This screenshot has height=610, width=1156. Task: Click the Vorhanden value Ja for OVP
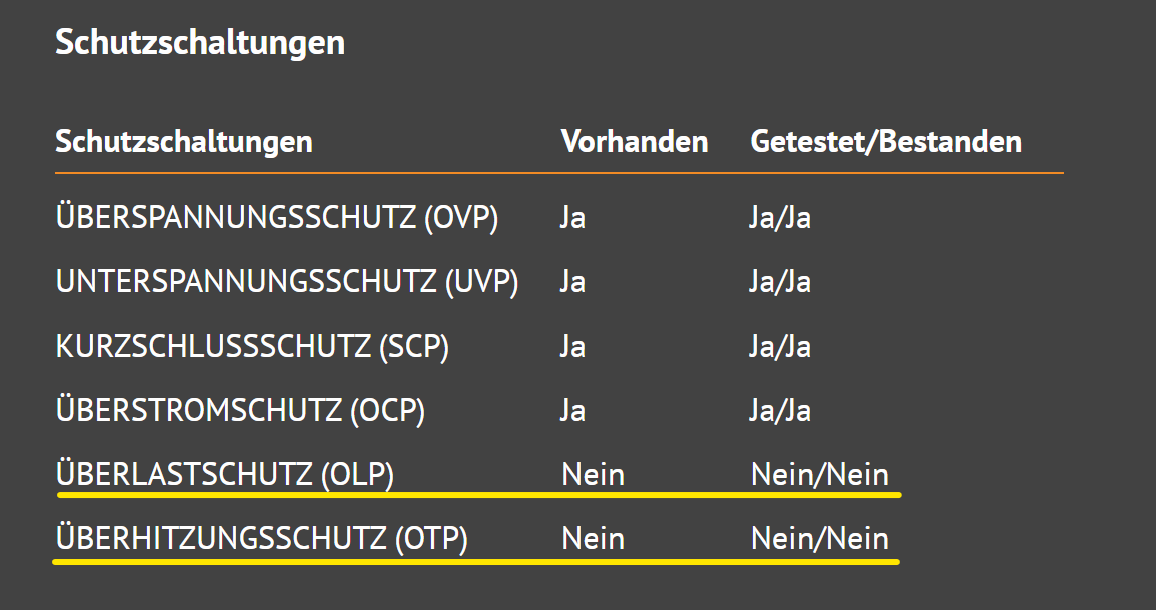573,218
